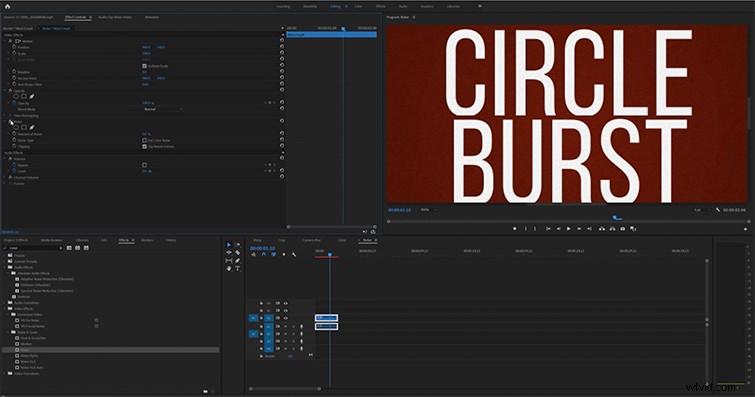The height and width of the screenshot is (397, 755).
Task: Click the Mark Out button
Action: click(x=535, y=229)
